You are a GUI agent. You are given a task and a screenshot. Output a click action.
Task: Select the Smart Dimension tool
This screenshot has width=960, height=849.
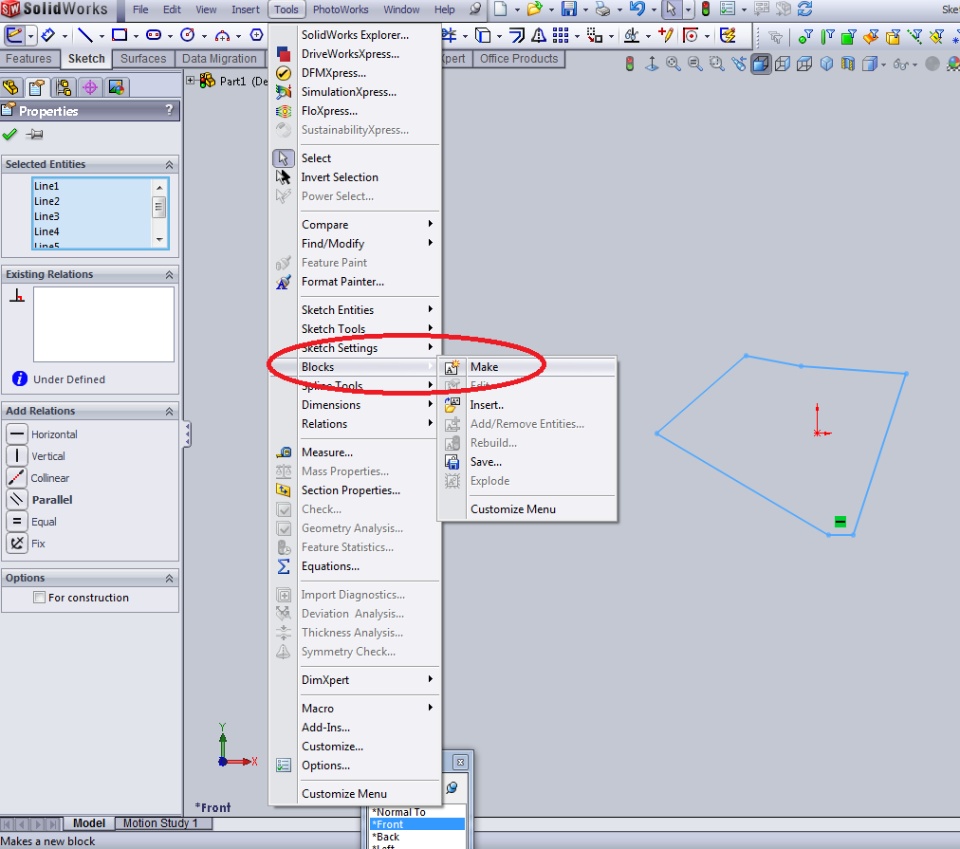48,36
